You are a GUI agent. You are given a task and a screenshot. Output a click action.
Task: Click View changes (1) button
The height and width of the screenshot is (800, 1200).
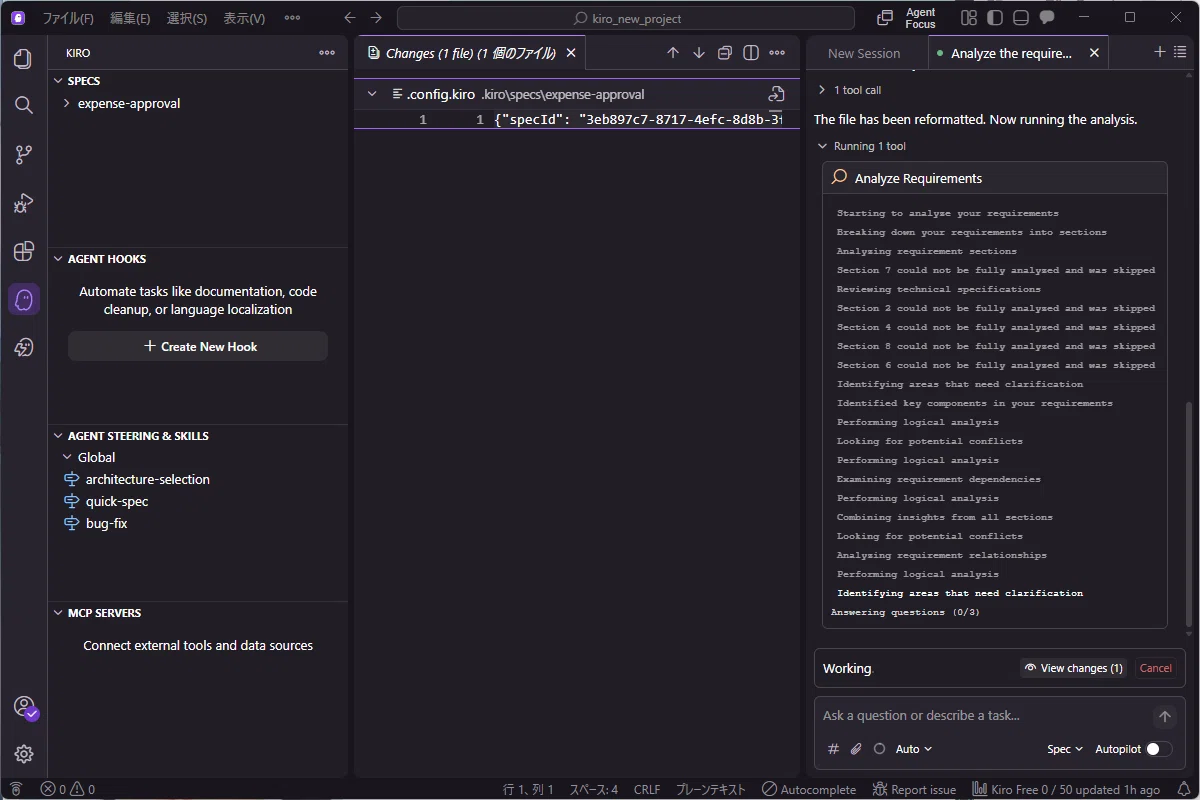[1074, 668]
